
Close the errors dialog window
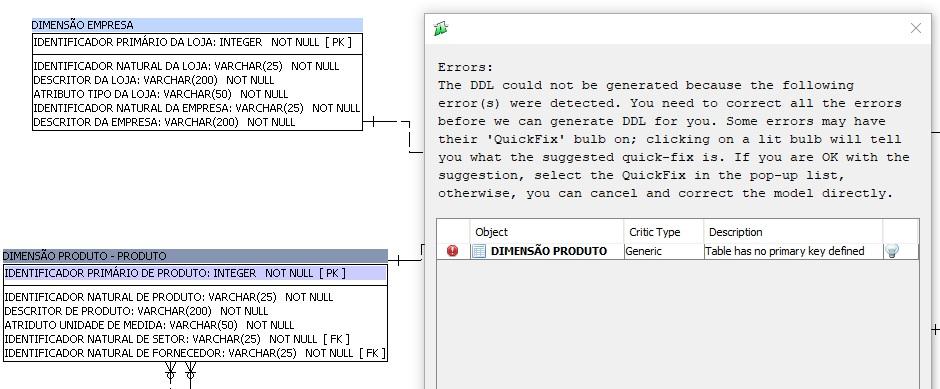click(915, 28)
